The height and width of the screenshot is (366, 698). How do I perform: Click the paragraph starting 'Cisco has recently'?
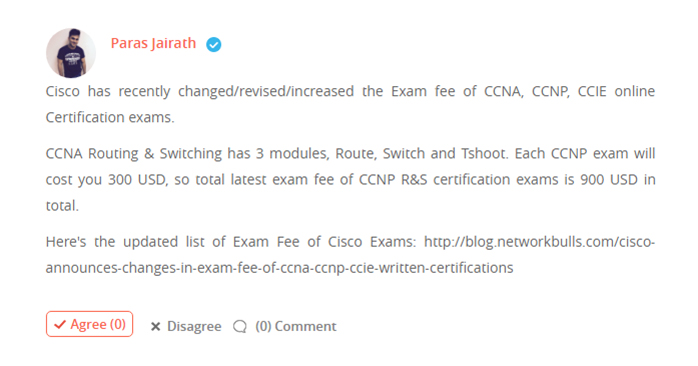pos(350,104)
